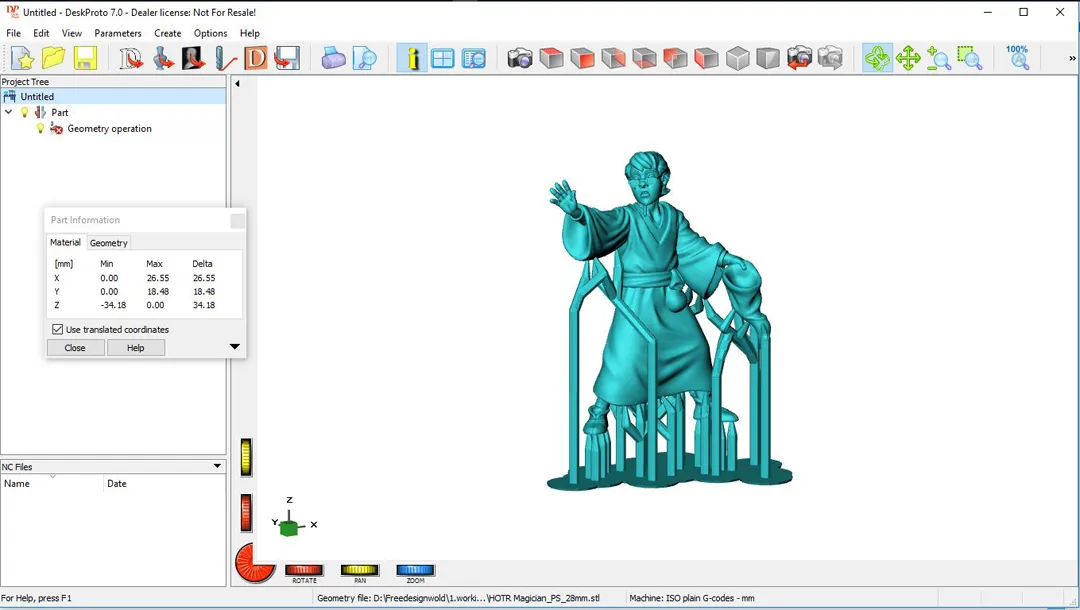
Task: Click the Close button in Part Information
Action: coord(75,348)
